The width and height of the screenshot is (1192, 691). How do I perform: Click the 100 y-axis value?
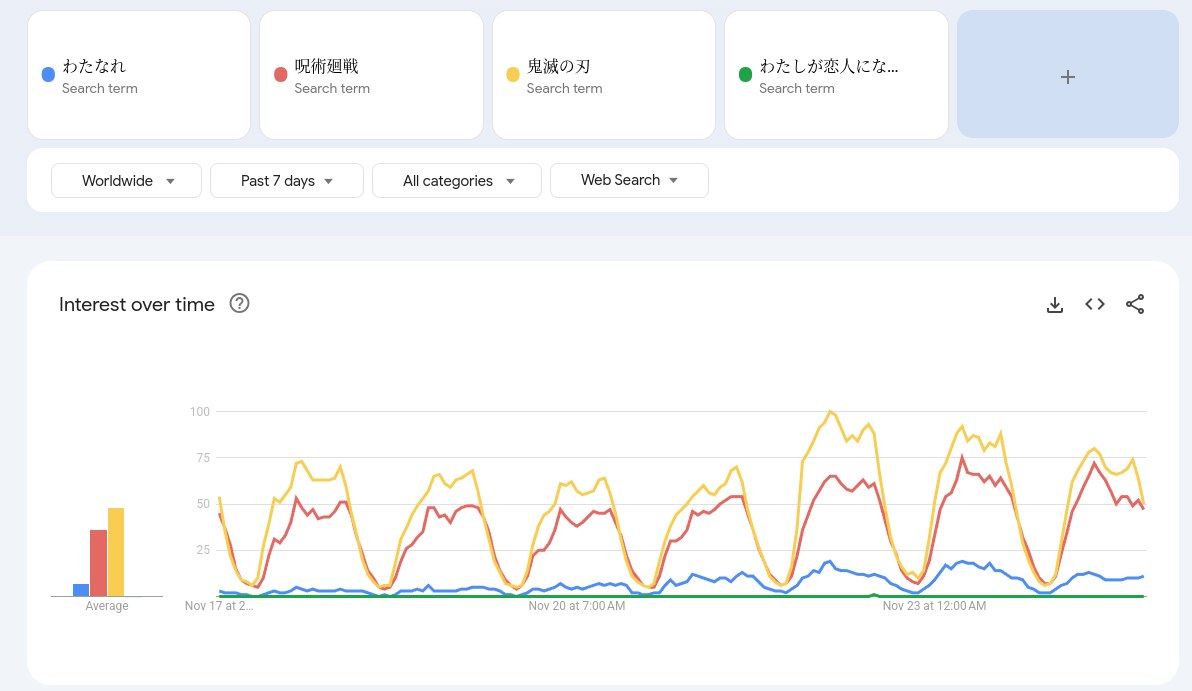click(200, 411)
